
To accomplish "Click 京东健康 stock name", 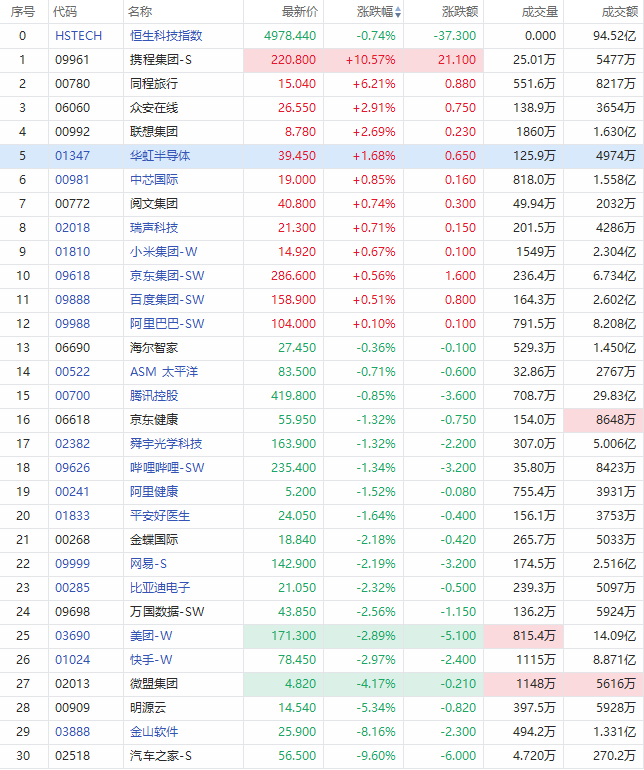I will coord(154,420).
